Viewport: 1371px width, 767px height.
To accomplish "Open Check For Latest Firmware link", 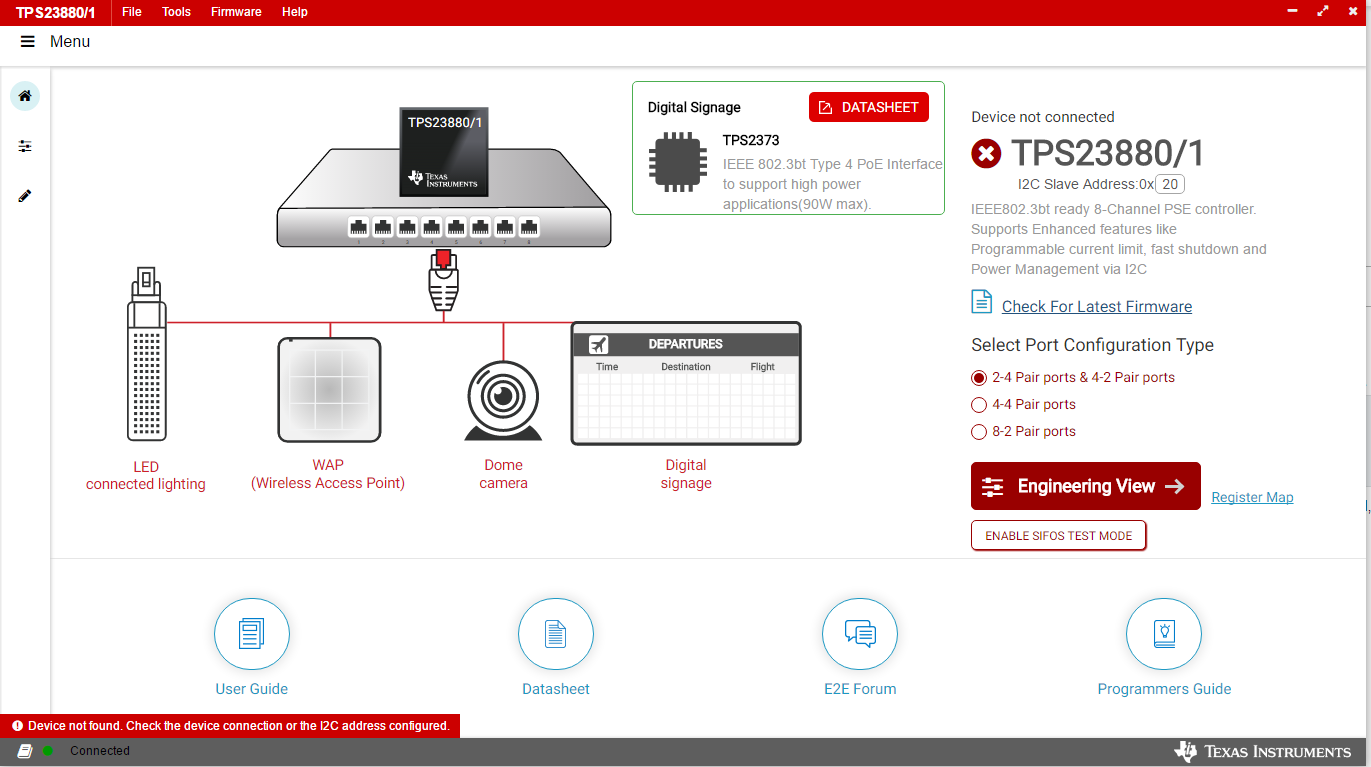I will tap(1097, 307).
